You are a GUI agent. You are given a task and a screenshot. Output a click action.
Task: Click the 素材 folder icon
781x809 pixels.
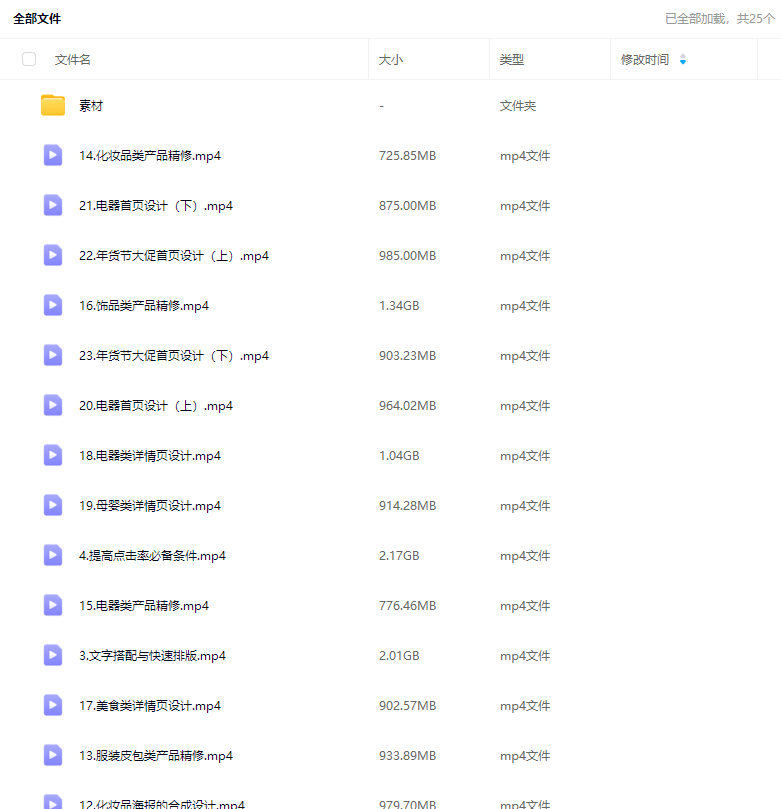[x=53, y=105]
